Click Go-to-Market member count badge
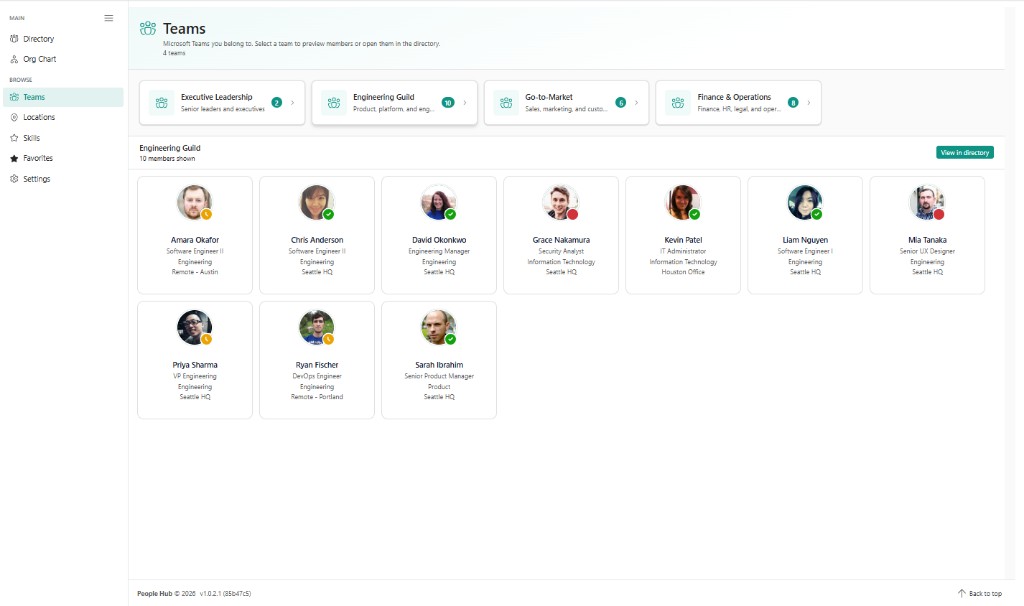 (x=620, y=103)
